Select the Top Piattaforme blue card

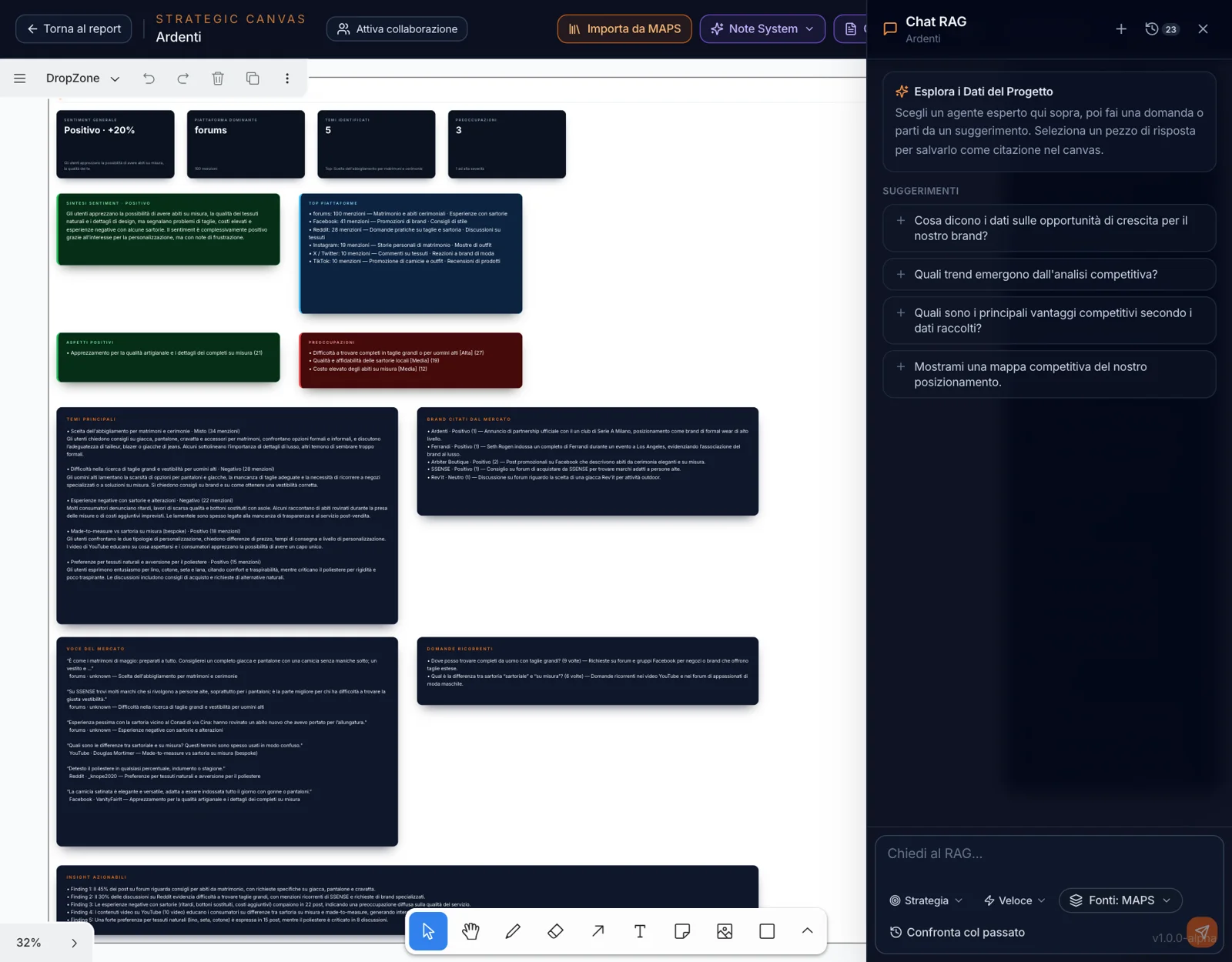tap(410, 253)
